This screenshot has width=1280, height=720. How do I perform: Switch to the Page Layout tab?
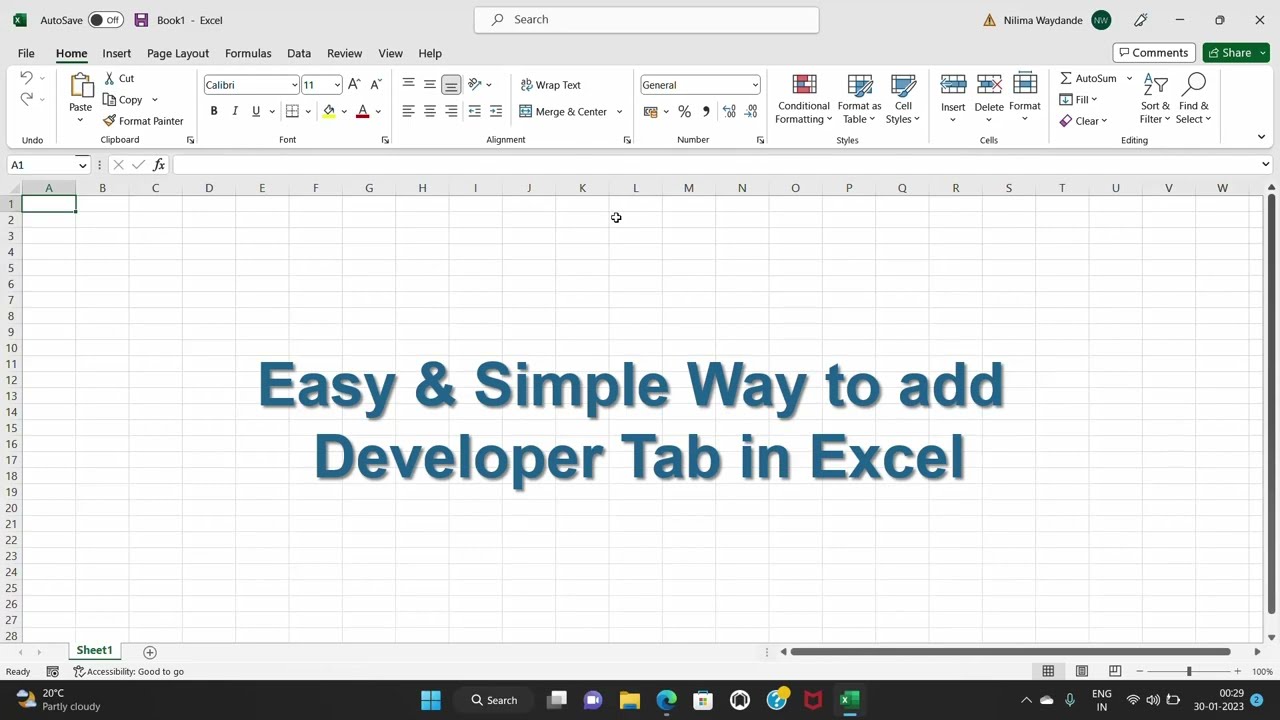(x=178, y=53)
